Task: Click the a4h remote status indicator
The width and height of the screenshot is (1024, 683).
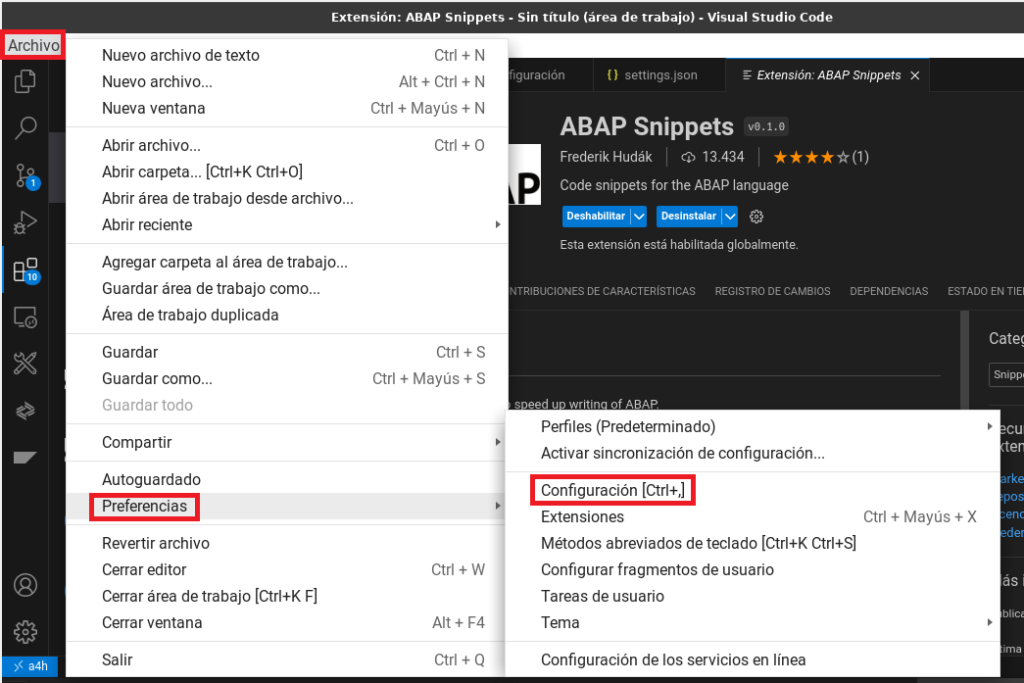Action: click(x=30, y=666)
